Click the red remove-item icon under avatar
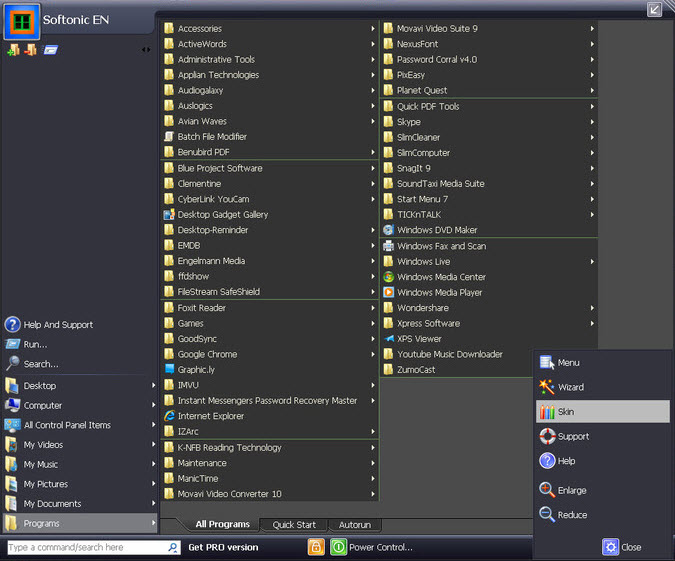 (31, 50)
